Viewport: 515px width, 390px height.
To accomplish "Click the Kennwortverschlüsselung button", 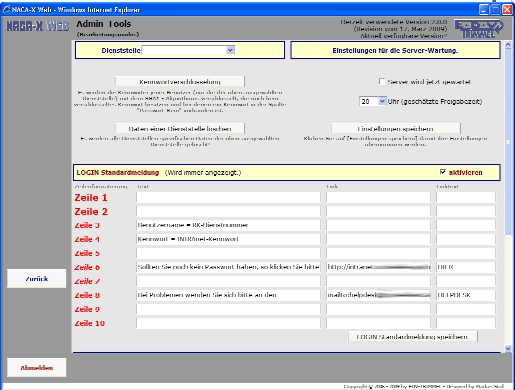I will coord(180,82).
